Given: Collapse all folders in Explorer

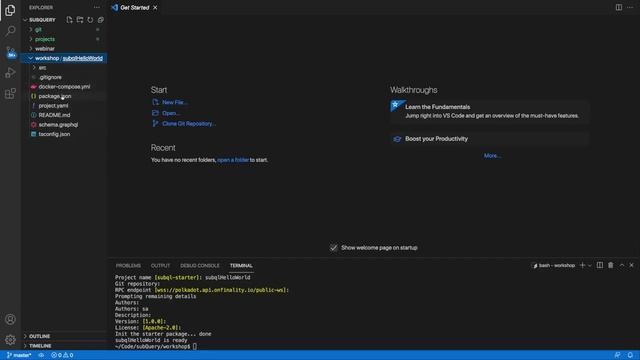Looking at the screenshot, I should coord(101,20).
